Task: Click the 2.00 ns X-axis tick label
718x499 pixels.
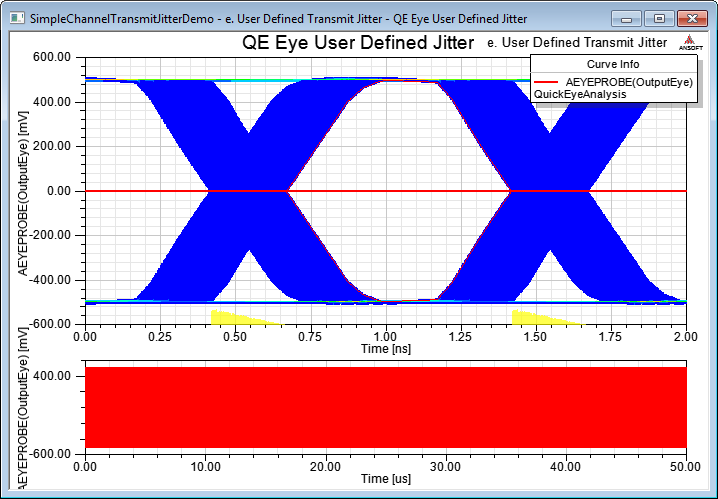Action: [x=685, y=337]
